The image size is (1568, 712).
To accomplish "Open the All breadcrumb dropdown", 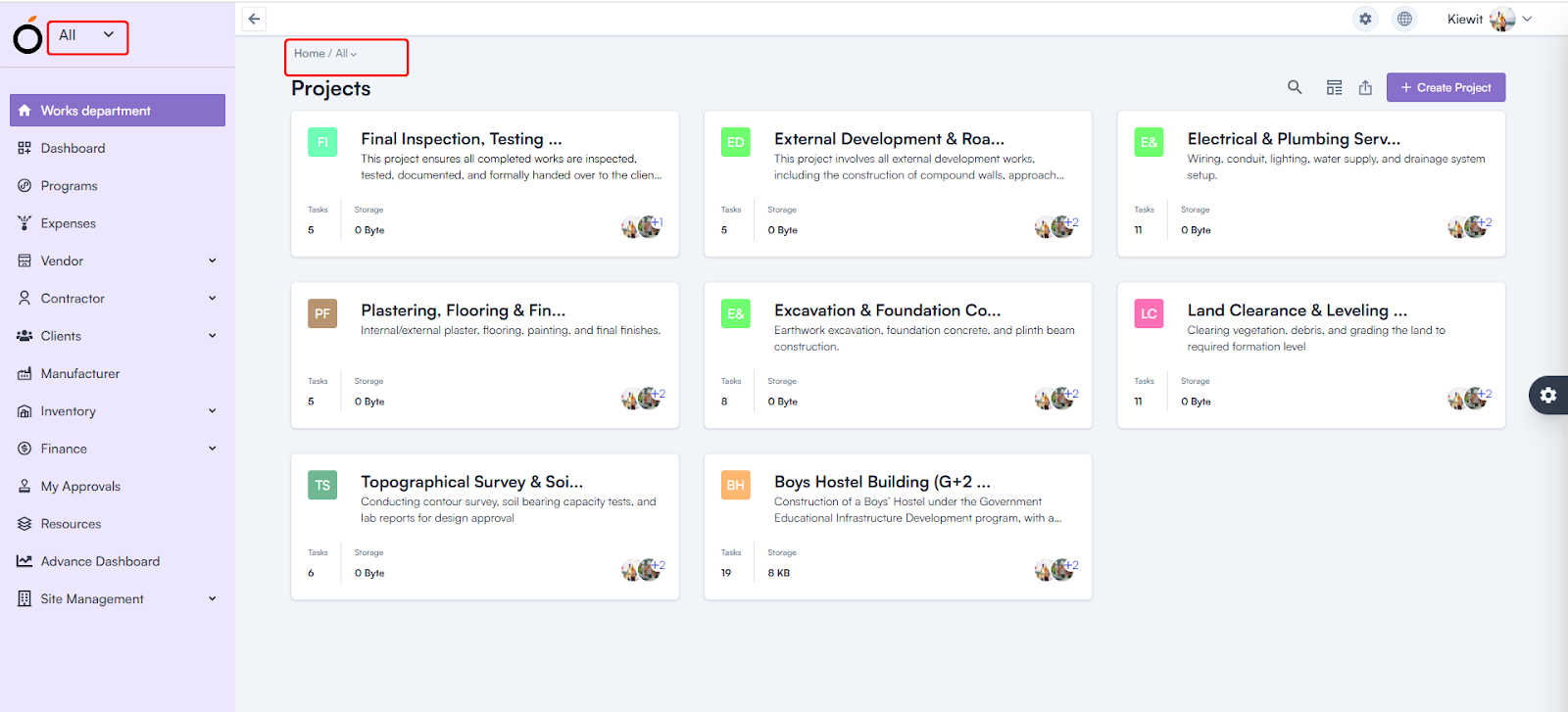I will click(x=346, y=54).
